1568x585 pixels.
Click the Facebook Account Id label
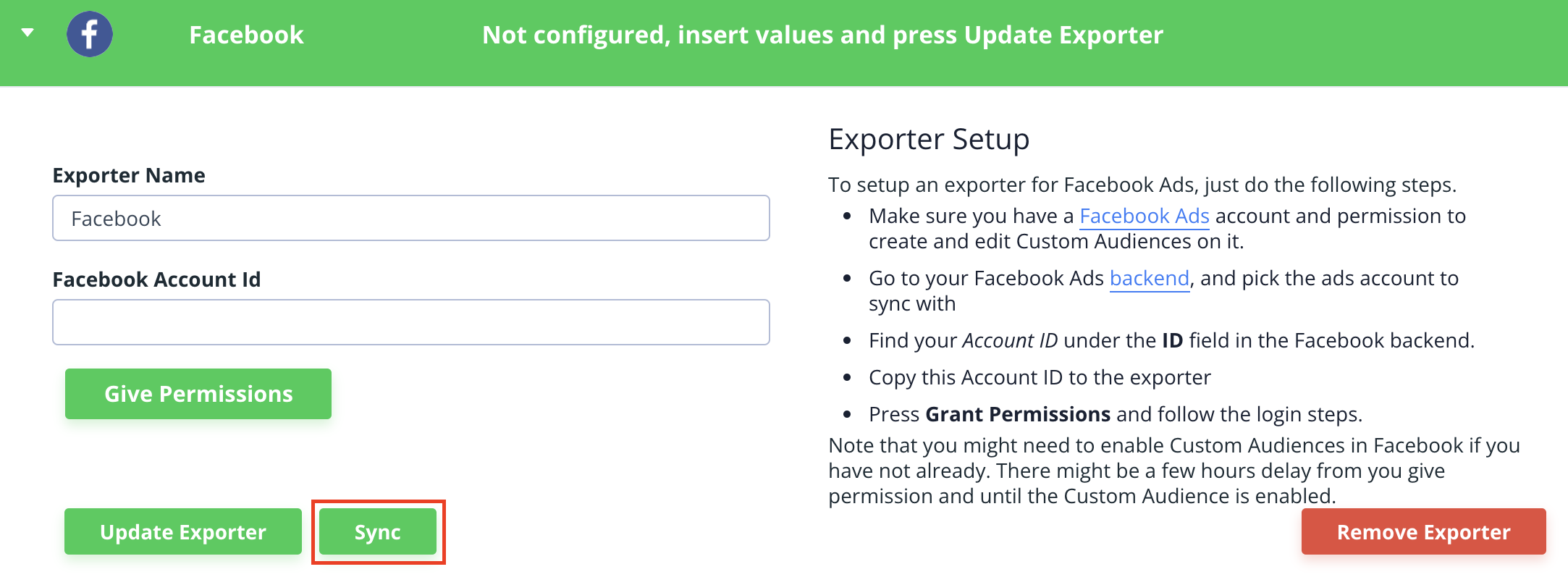[x=156, y=279]
